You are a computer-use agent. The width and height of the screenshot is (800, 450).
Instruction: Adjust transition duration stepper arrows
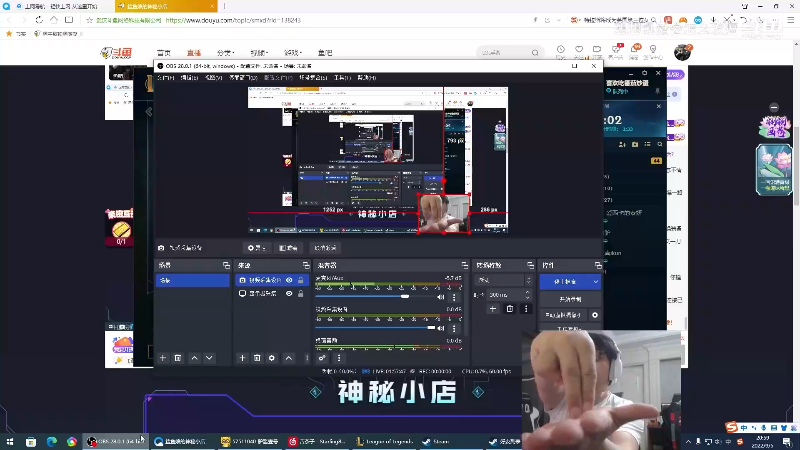point(528,295)
